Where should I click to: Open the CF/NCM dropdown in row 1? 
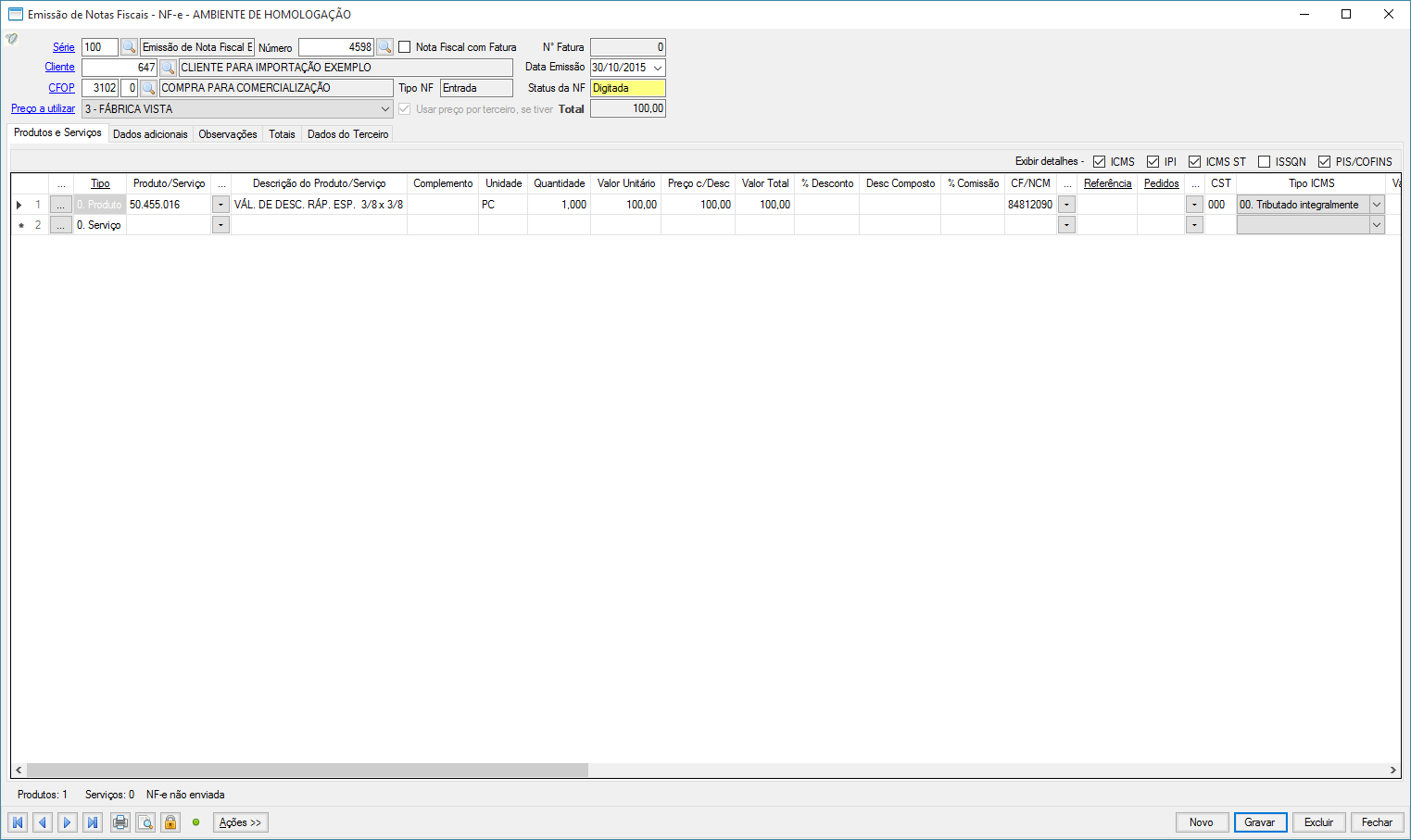click(x=1067, y=205)
